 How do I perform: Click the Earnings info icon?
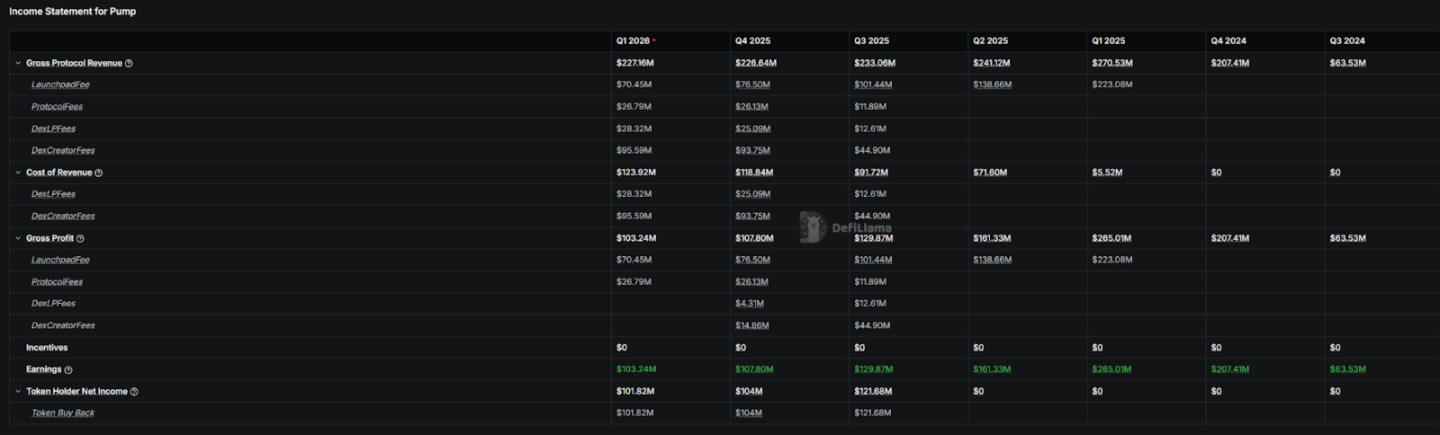(x=68, y=370)
